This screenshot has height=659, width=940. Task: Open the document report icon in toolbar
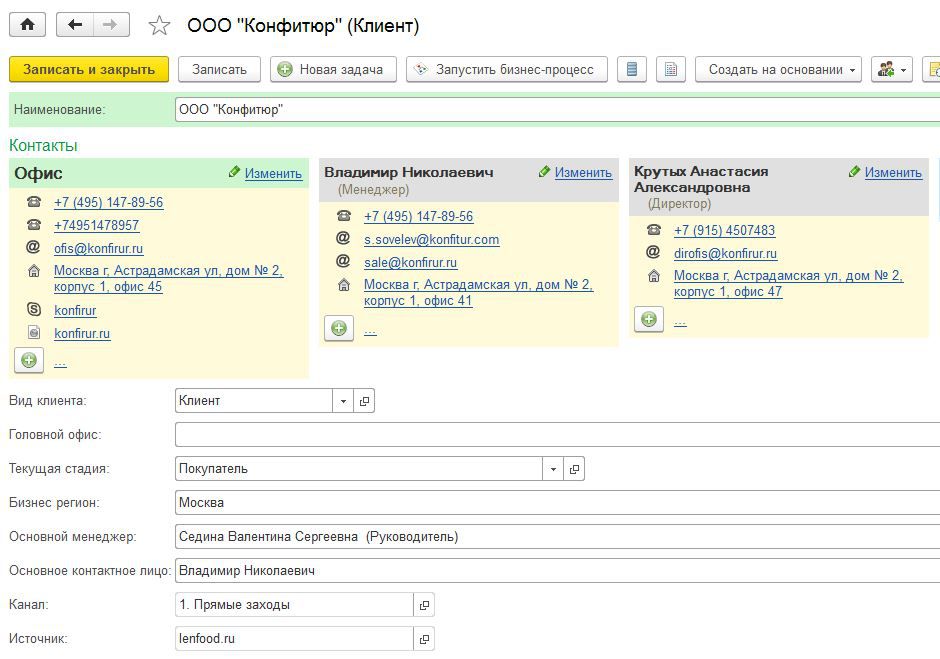point(671,69)
